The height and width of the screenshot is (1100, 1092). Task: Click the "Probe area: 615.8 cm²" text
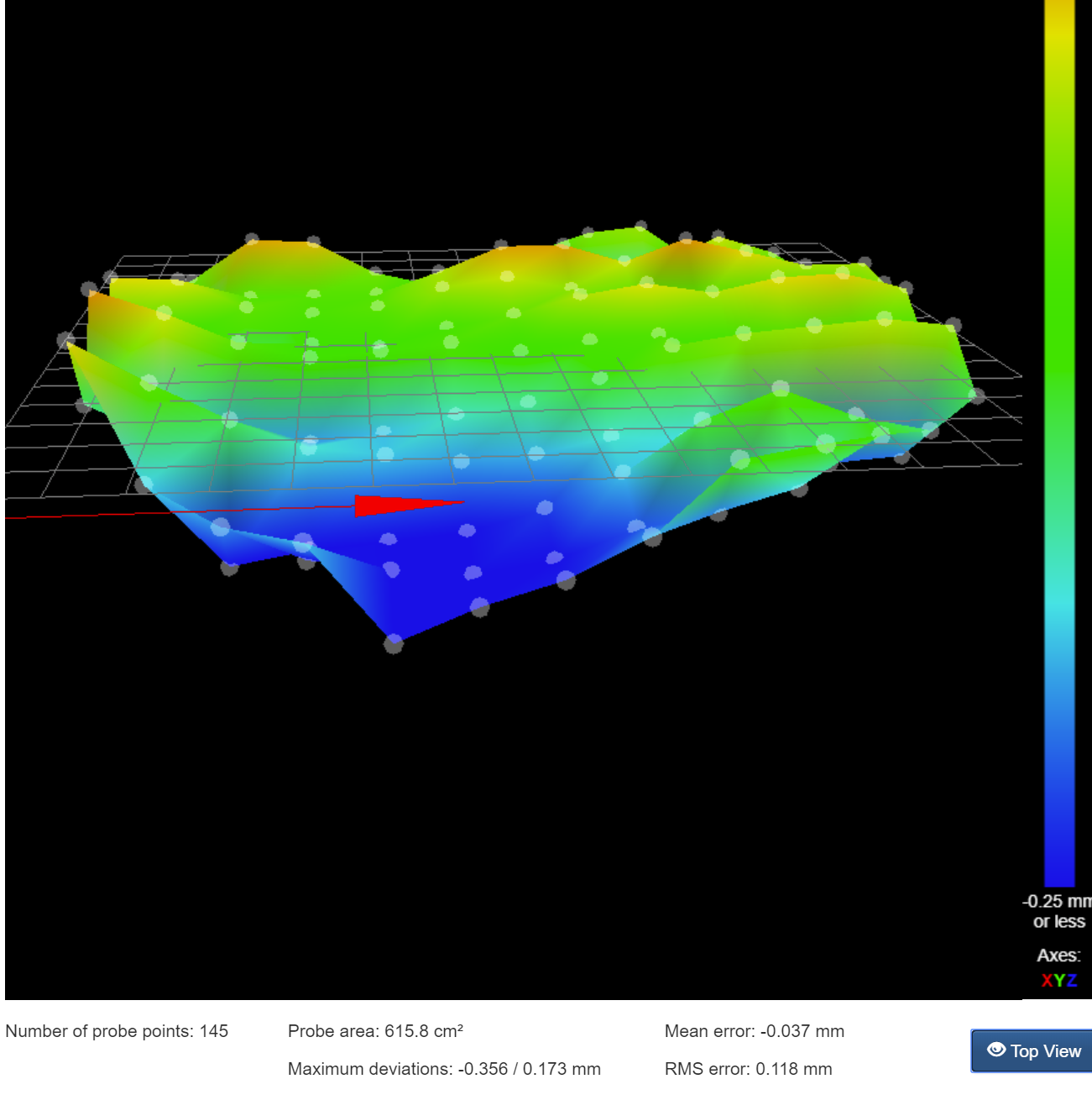[x=375, y=1031]
